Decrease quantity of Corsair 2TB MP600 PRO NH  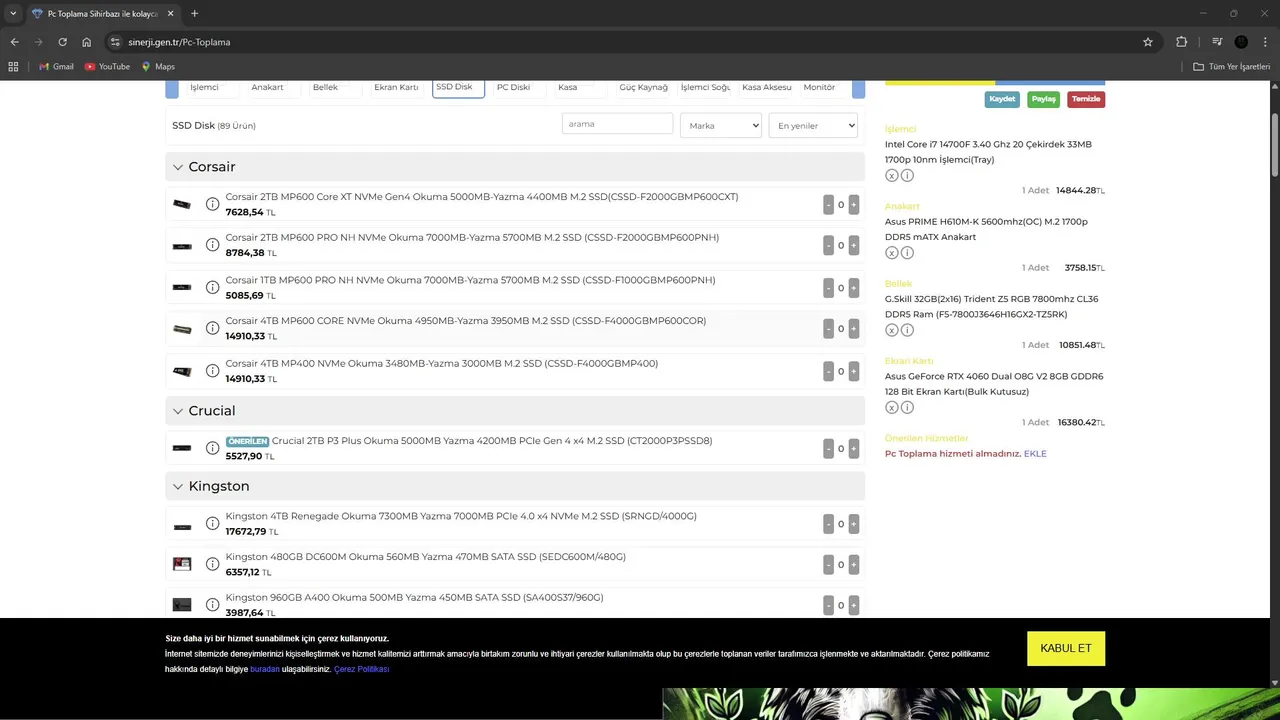828,245
